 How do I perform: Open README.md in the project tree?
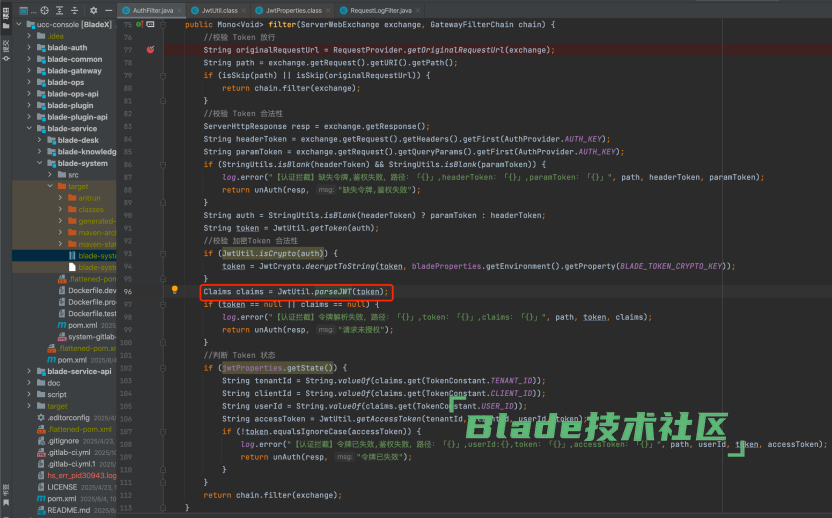point(68,509)
